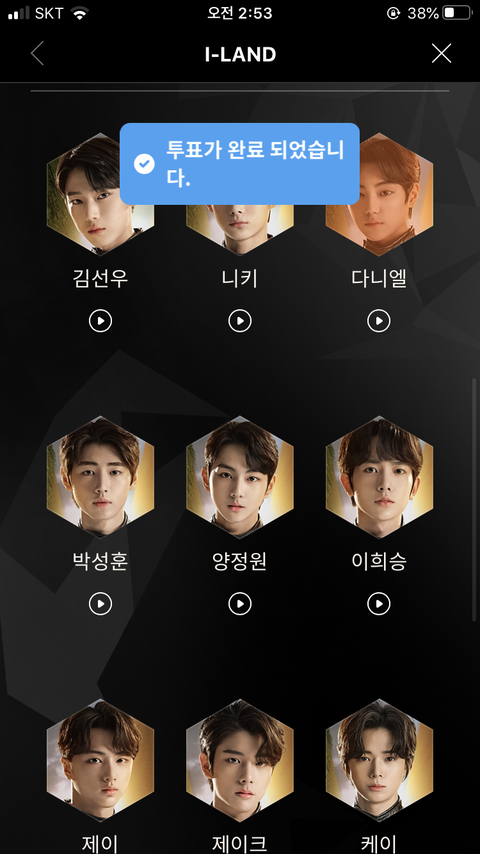Play 김선우's video clip
This screenshot has width=480, height=854.
[100, 321]
